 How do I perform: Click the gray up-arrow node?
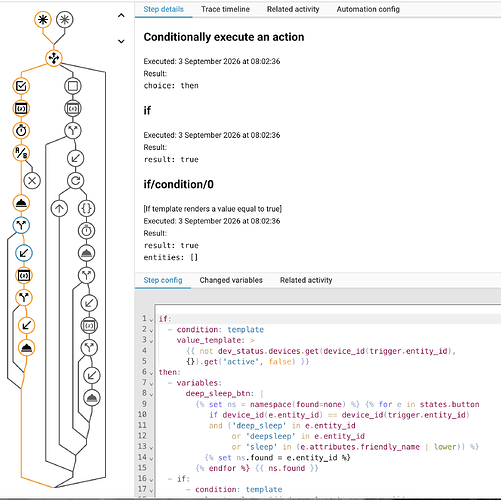[x=59, y=208]
